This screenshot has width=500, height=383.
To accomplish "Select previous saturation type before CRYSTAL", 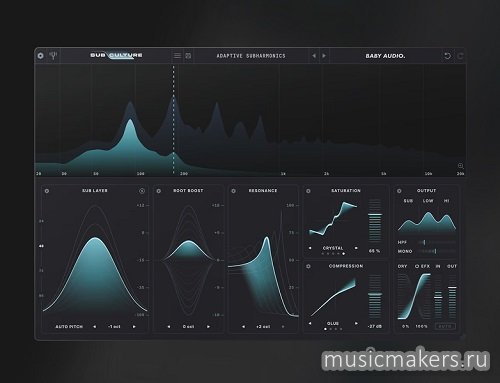I will tap(310, 248).
